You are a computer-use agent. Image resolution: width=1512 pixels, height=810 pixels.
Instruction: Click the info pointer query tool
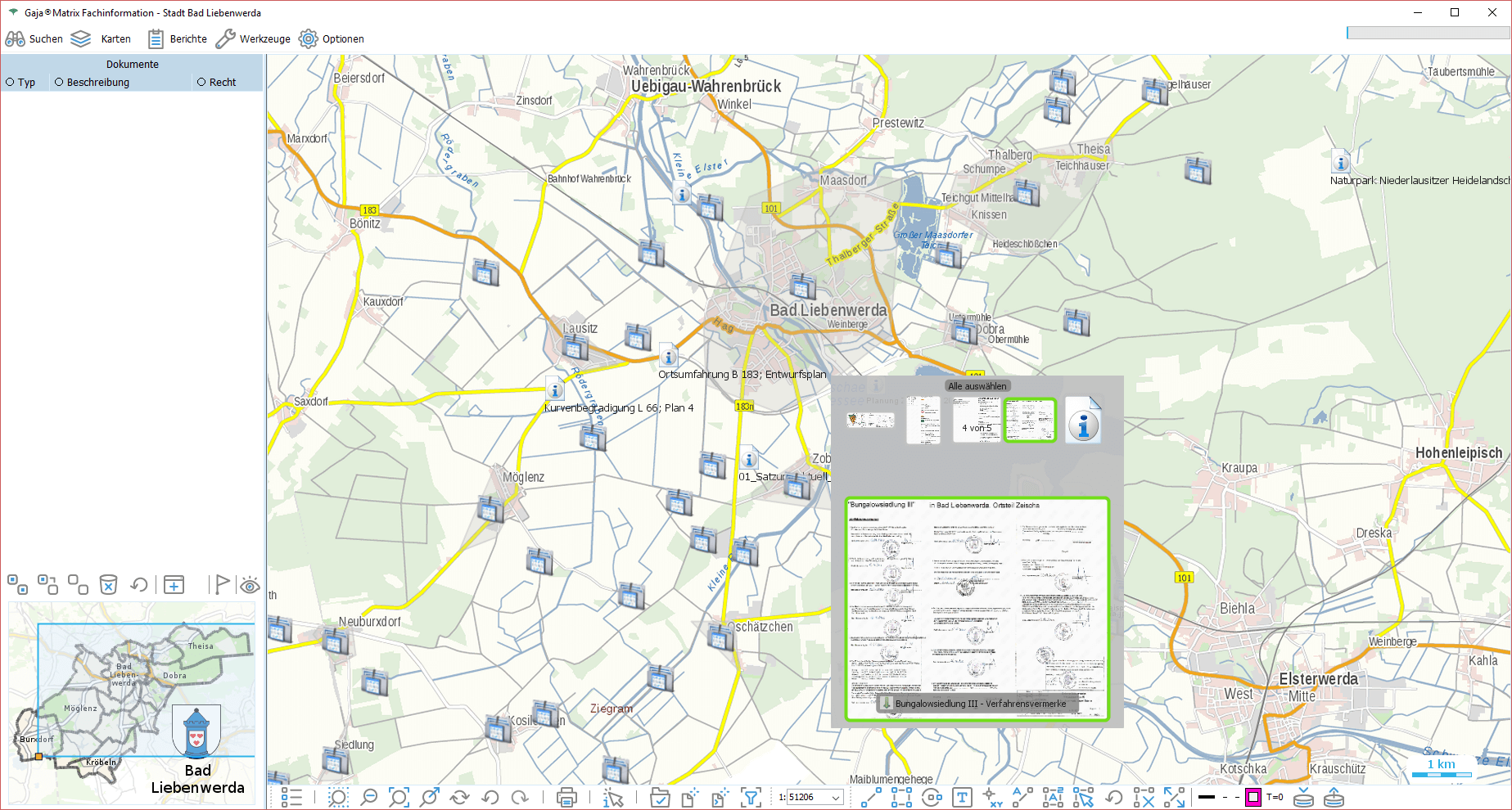pos(612,797)
